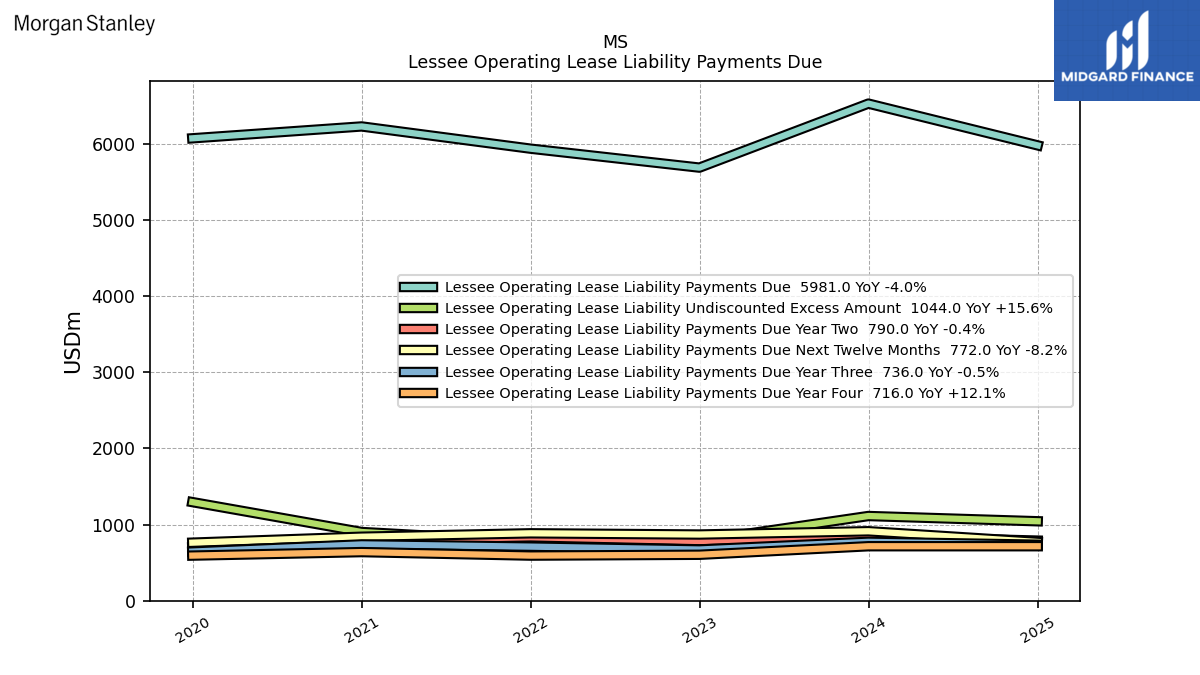Viewport: 1200px width, 675px height.
Task: Click the yellow legend swatch for Next Twelve Months
Action: (x=418, y=350)
